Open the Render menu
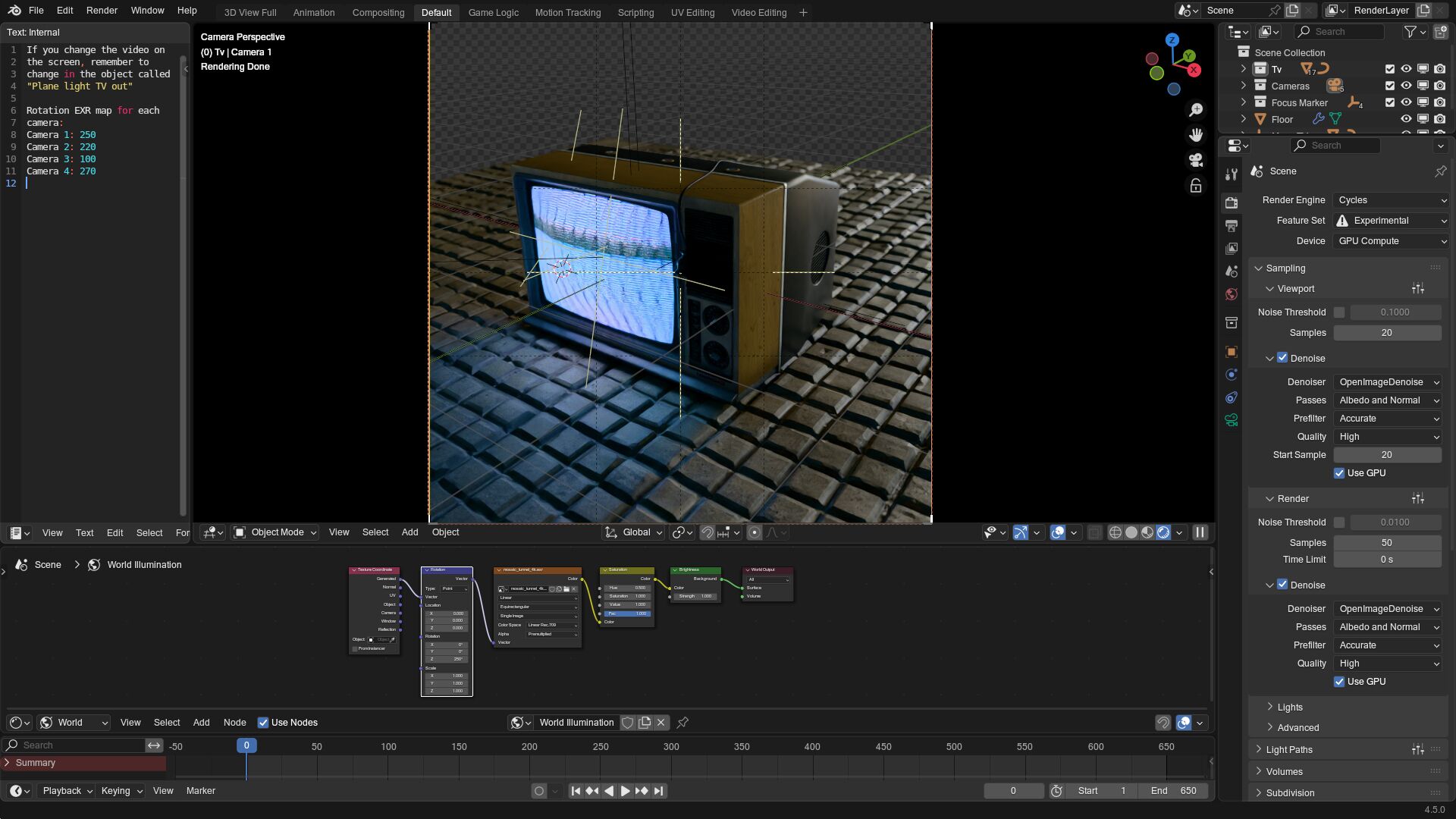Viewport: 1456px width, 819px height. (102, 11)
